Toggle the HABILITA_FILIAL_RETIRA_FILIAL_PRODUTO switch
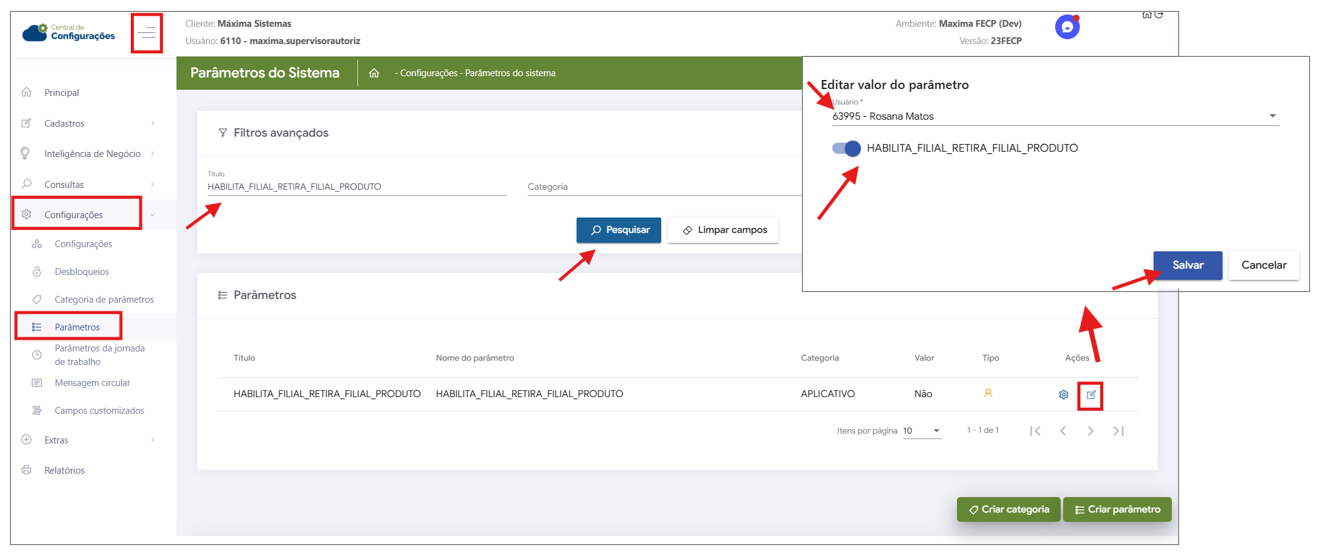Viewport: 1322px width, 552px height. (x=847, y=148)
